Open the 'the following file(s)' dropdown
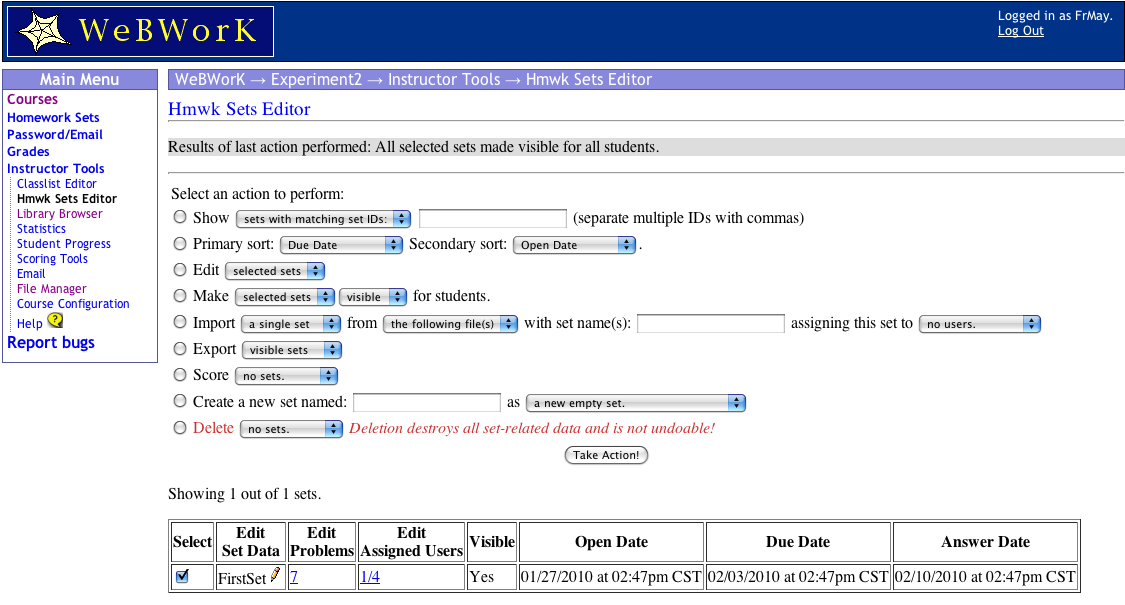Image resolution: width=1125 pixels, height=605 pixels. click(450, 324)
